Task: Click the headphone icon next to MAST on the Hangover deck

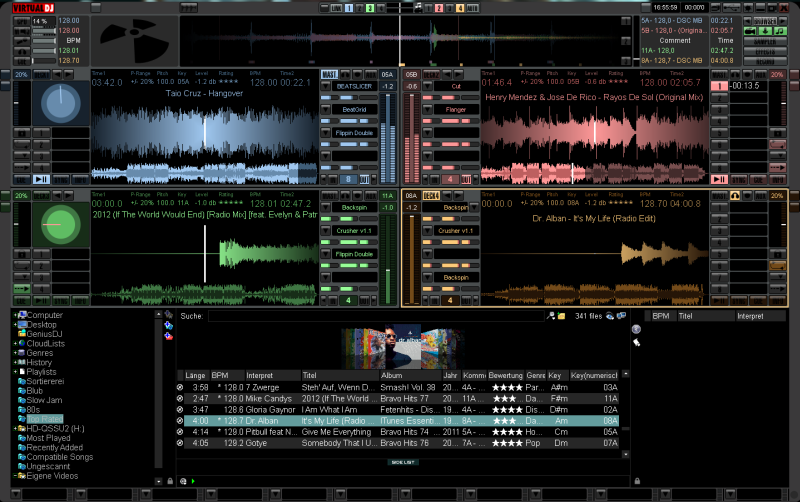Action: [x=345, y=74]
